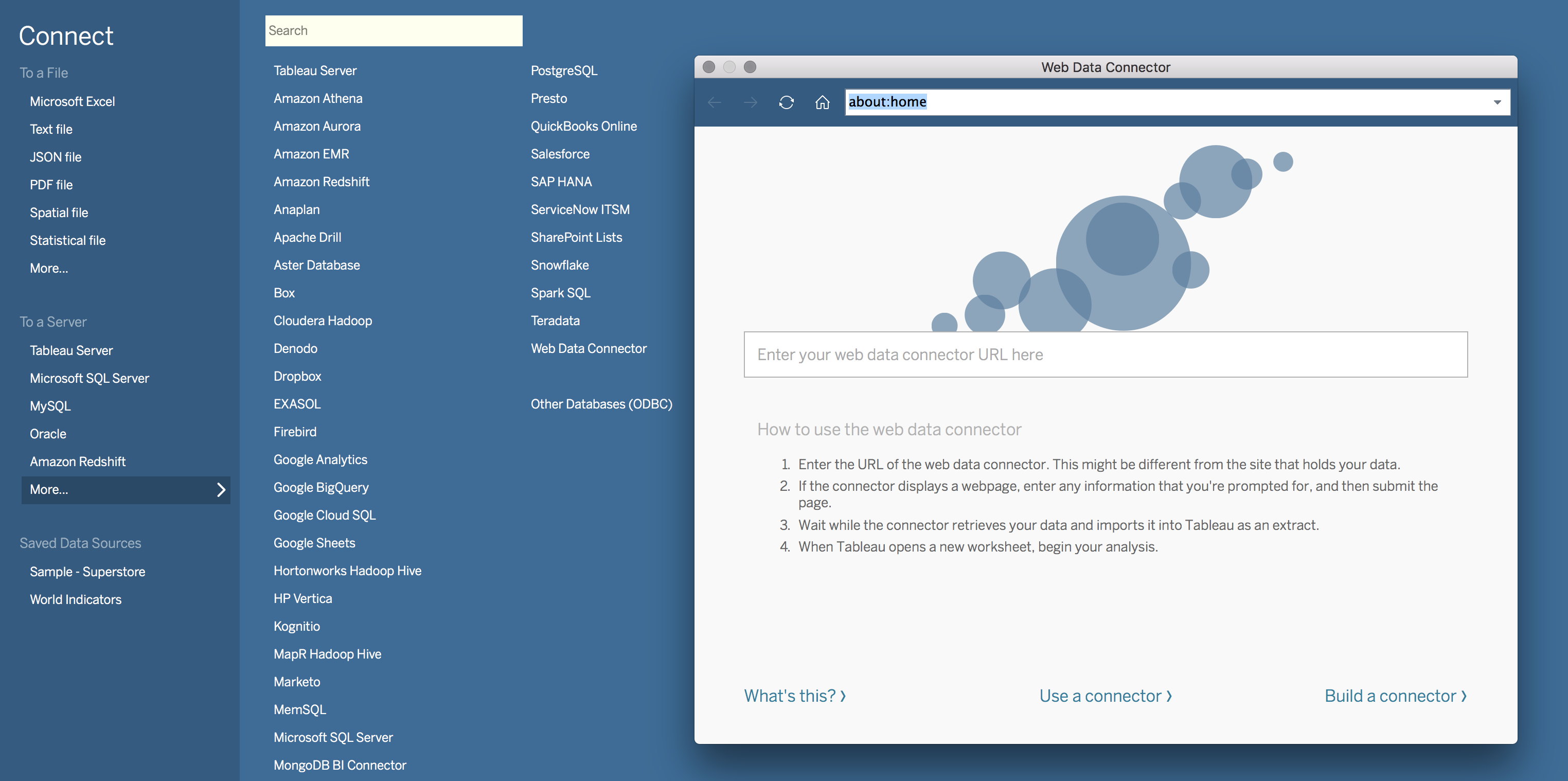Expand the To a Server More... item
This screenshot has width=1568, height=781.
click(x=126, y=489)
